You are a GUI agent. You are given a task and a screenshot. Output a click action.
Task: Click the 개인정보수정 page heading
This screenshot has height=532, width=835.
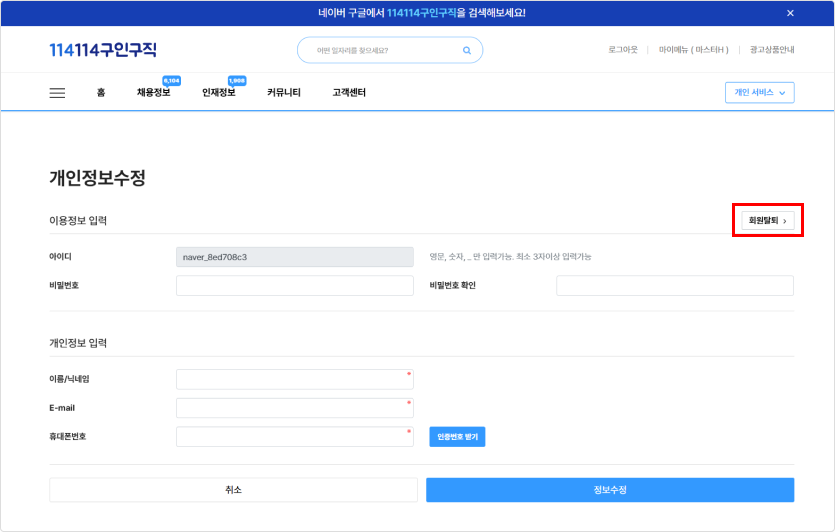(97, 178)
